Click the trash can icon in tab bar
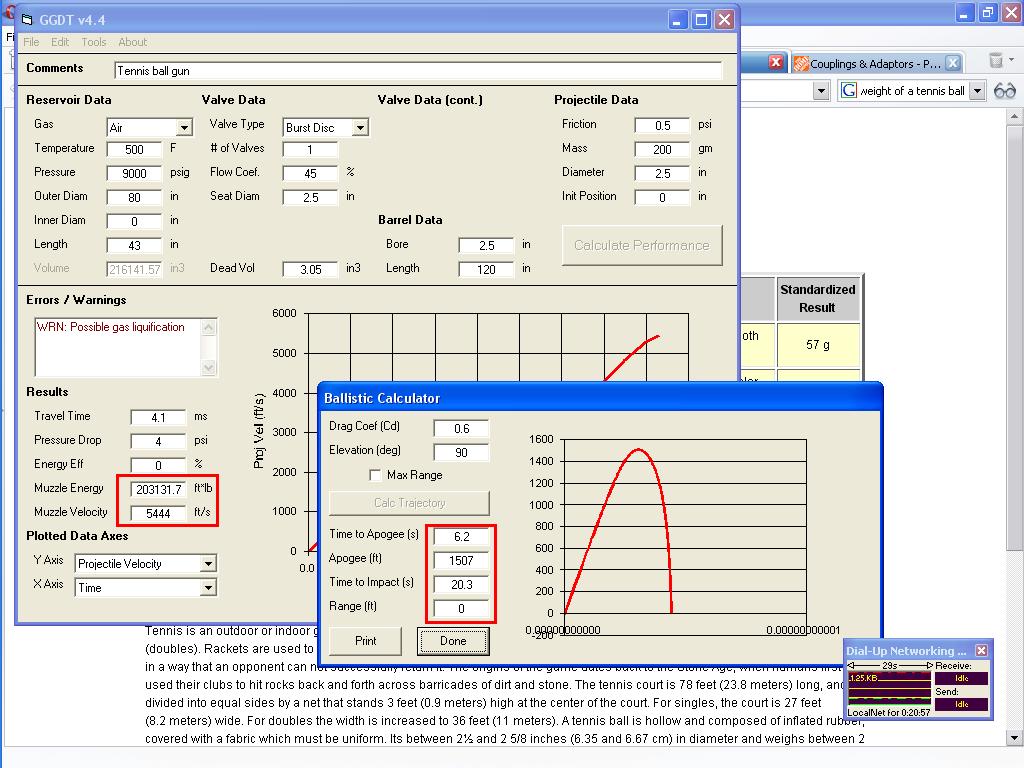The image size is (1024, 768). (995, 62)
